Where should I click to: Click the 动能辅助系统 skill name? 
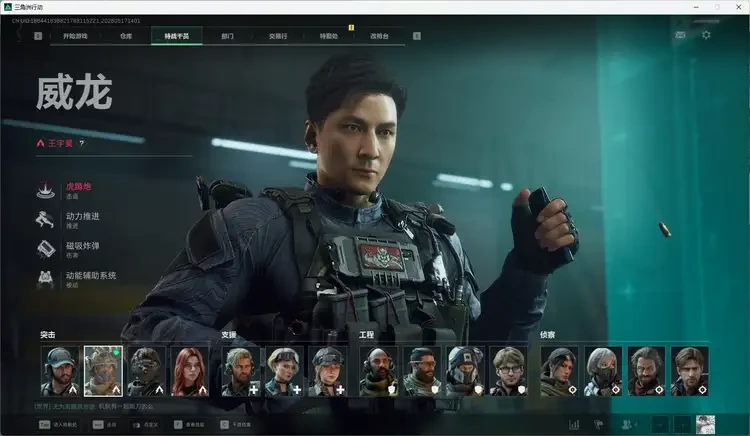tap(91, 275)
